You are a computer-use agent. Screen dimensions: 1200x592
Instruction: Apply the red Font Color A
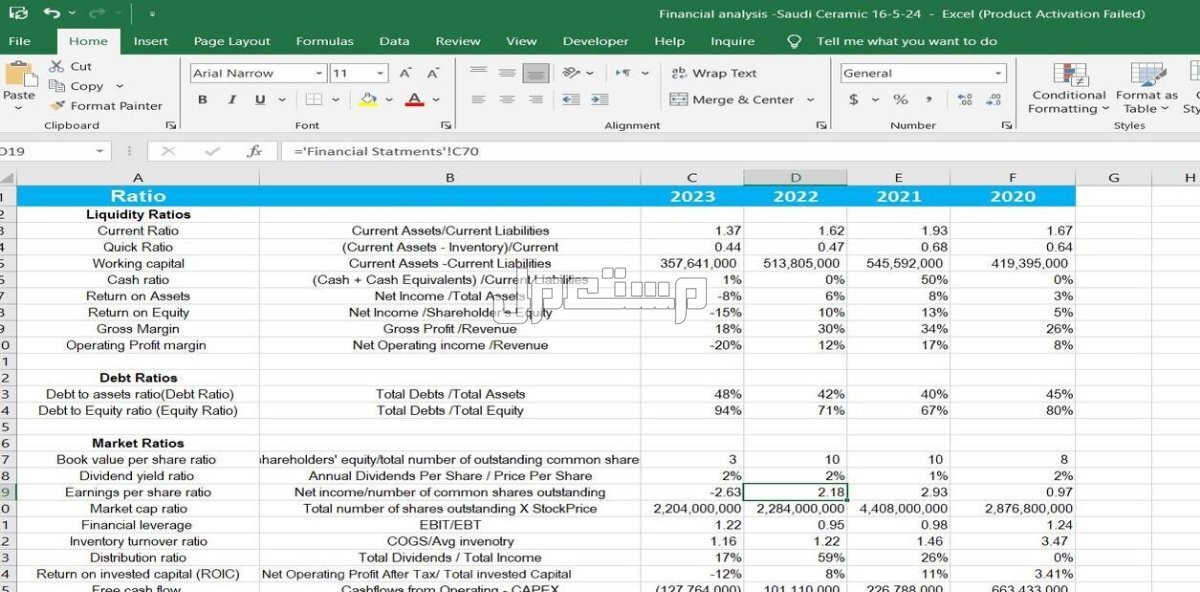(x=414, y=100)
